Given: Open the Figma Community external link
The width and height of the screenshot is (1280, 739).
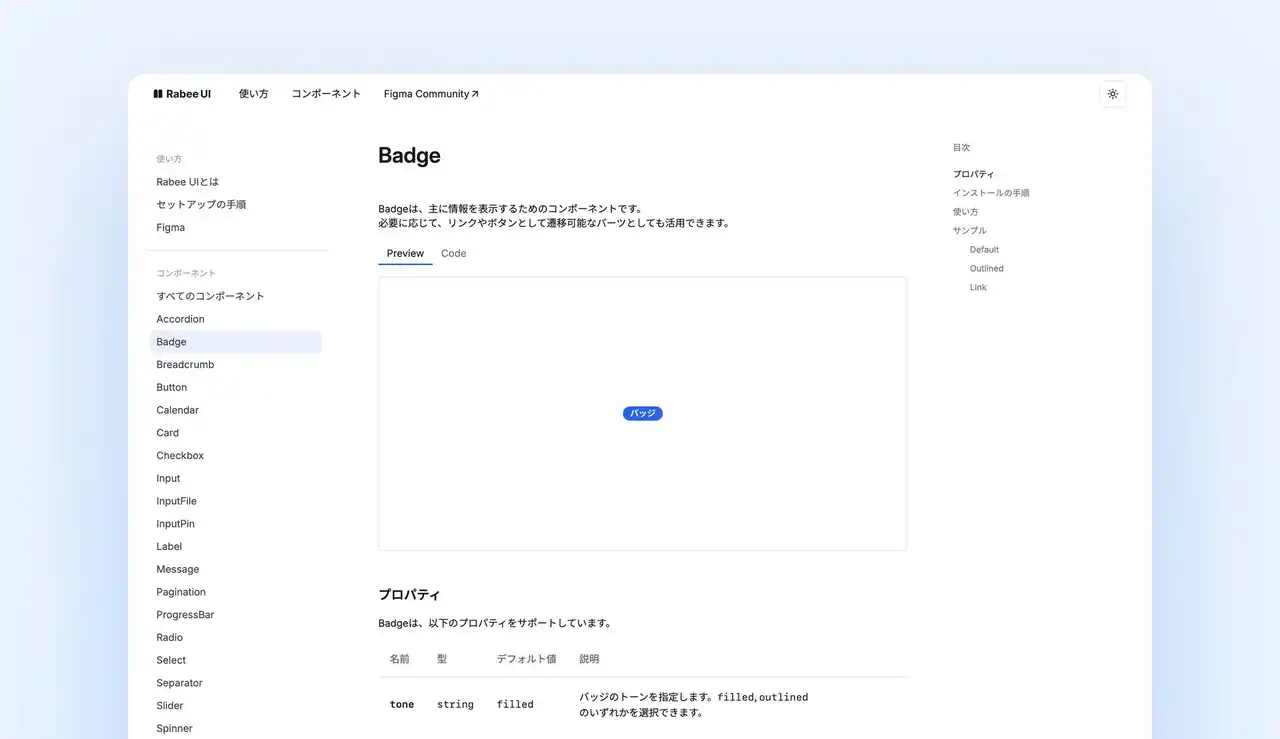Looking at the screenshot, I should (431, 94).
